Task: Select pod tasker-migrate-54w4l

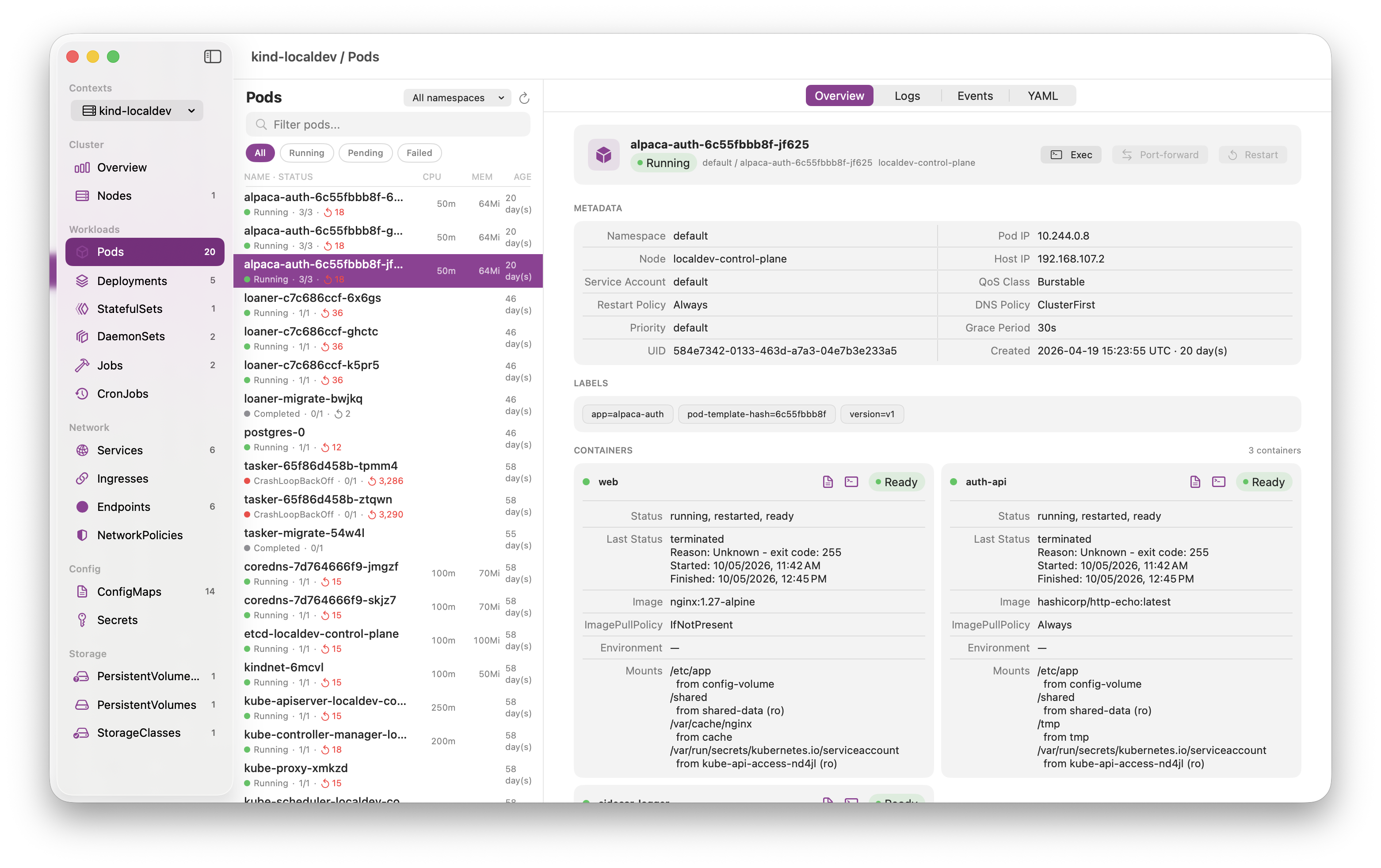Action: pyautogui.click(x=388, y=540)
